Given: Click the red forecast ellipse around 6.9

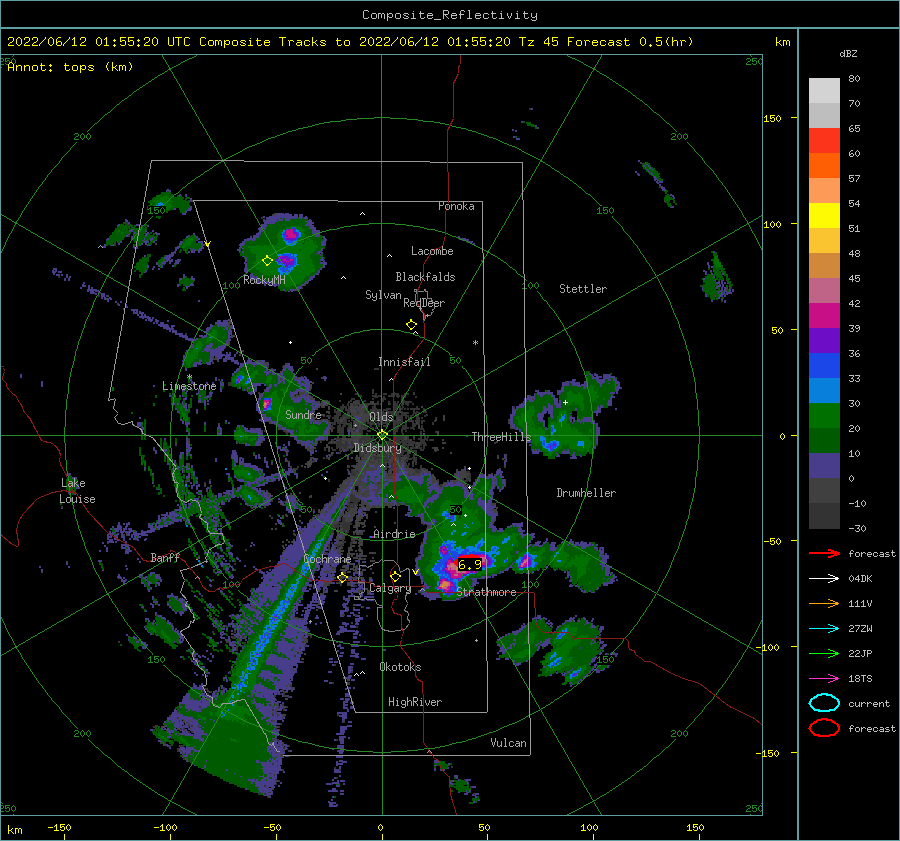Looking at the screenshot, I should (470, 564).
